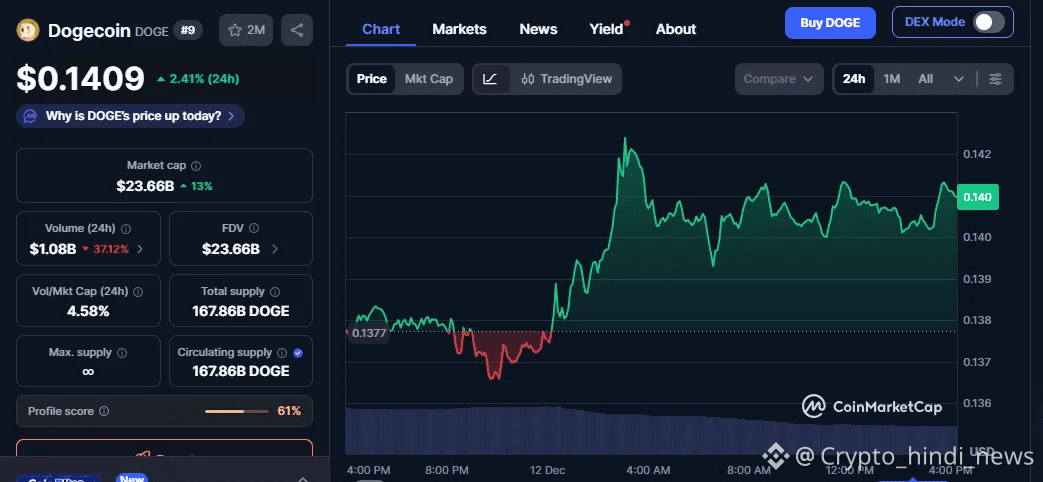Image resolution: width=1043 pixels, height=482 pixels.
Task: Click the share icon next to Dogecoin
Action: pos(297,30)
